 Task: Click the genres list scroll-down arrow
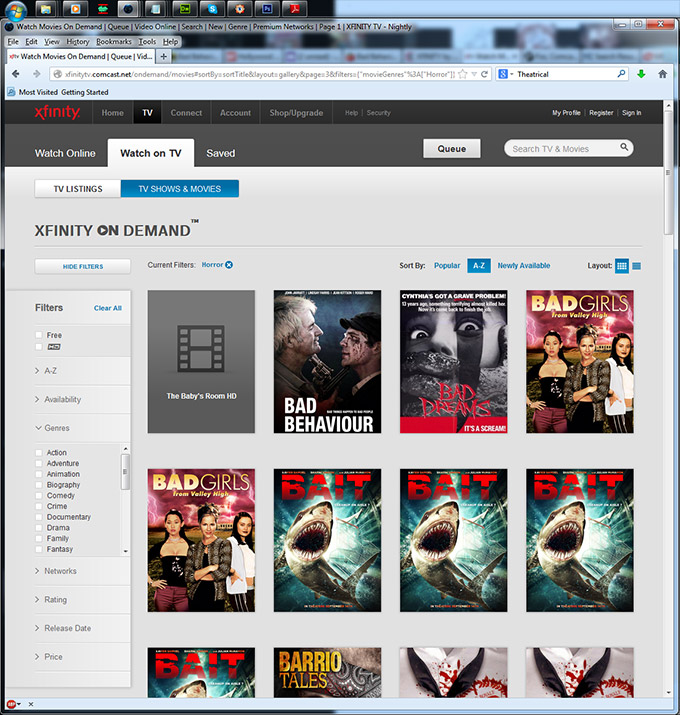coord(125,551)
